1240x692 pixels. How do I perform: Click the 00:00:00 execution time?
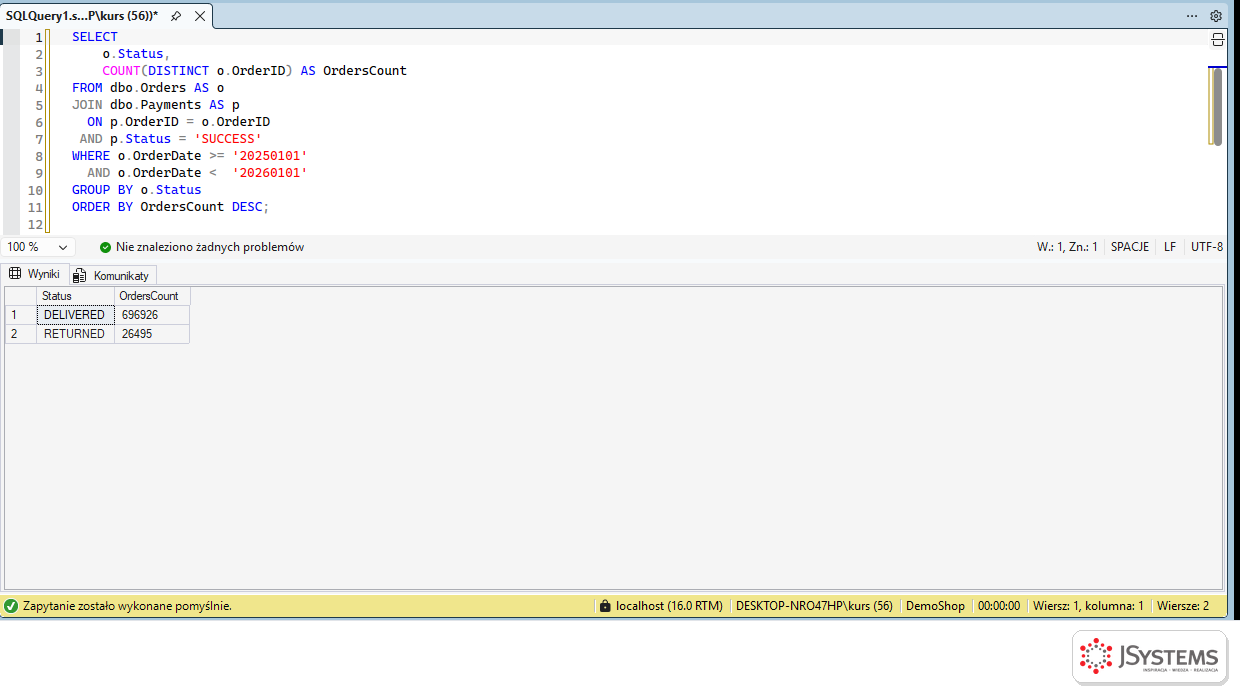tap(999, 606)
